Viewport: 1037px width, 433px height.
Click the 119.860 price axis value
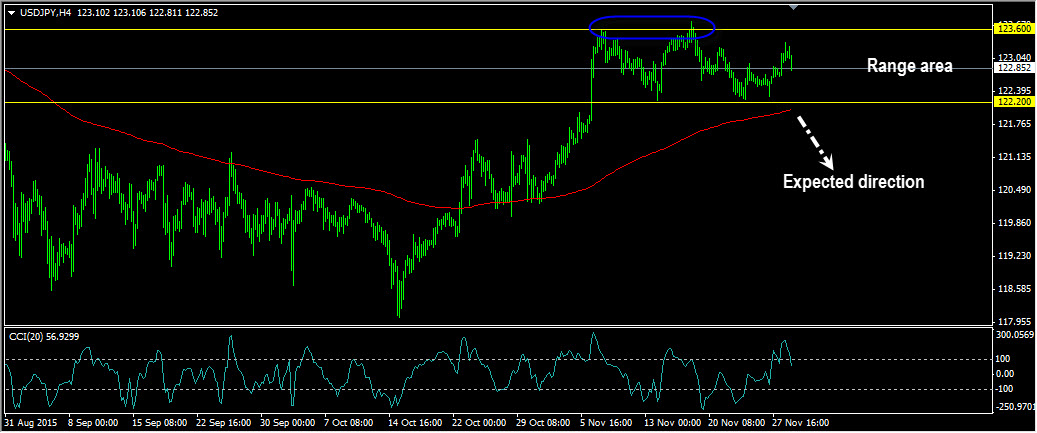[1015, 223]
